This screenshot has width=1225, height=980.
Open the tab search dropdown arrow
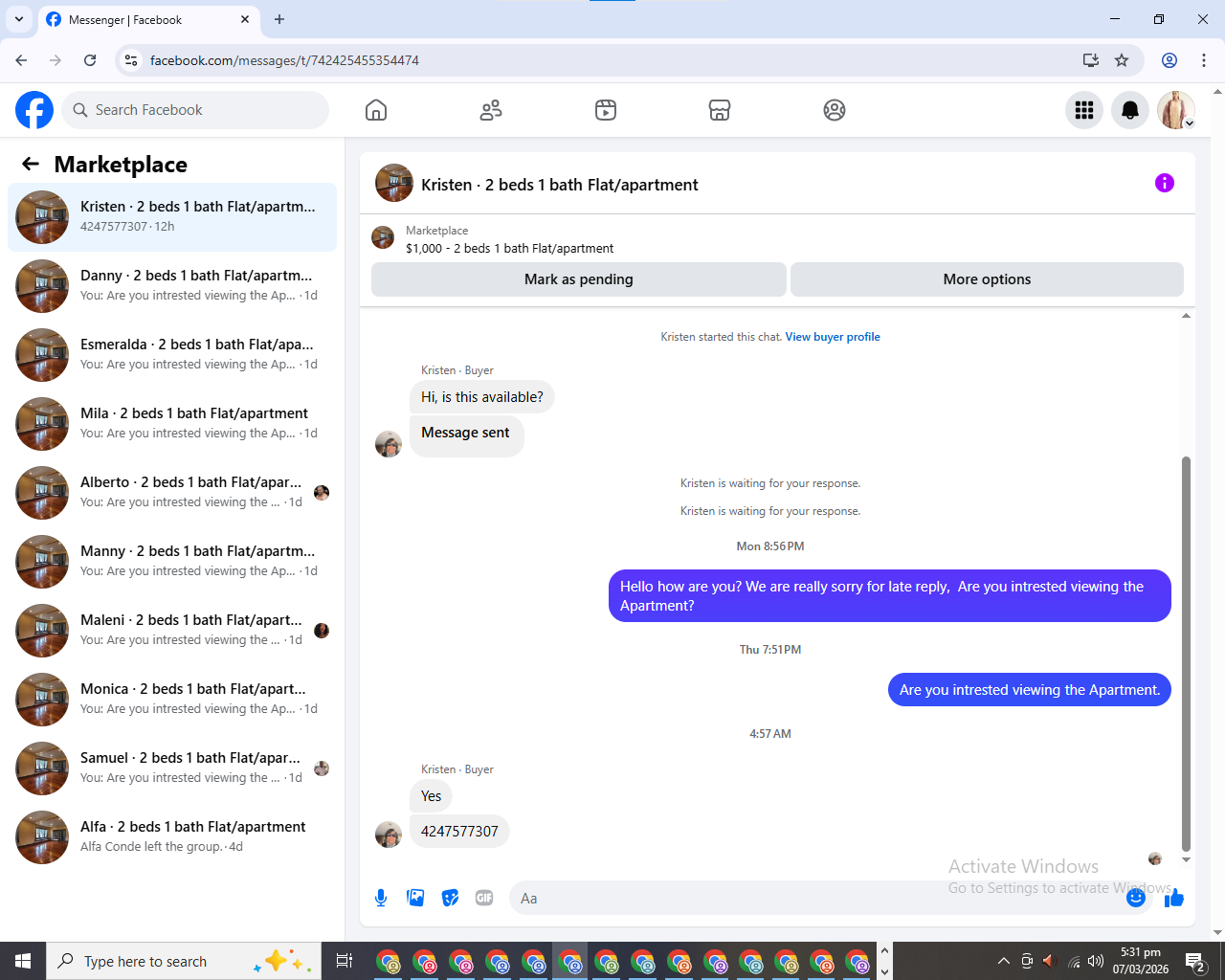(19, 19)
